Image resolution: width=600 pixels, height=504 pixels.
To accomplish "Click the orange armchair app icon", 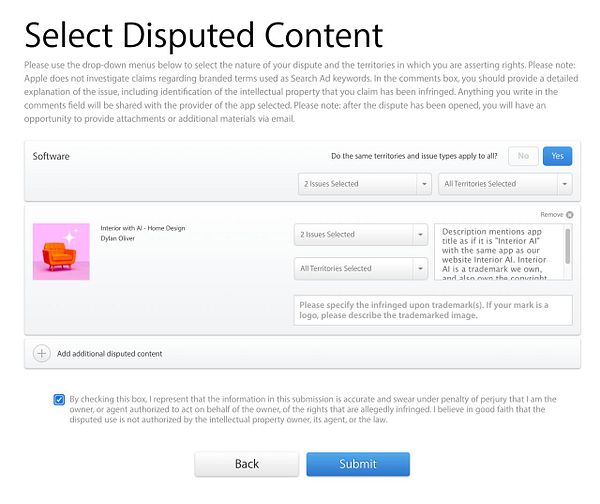I will tap(61, 251).
